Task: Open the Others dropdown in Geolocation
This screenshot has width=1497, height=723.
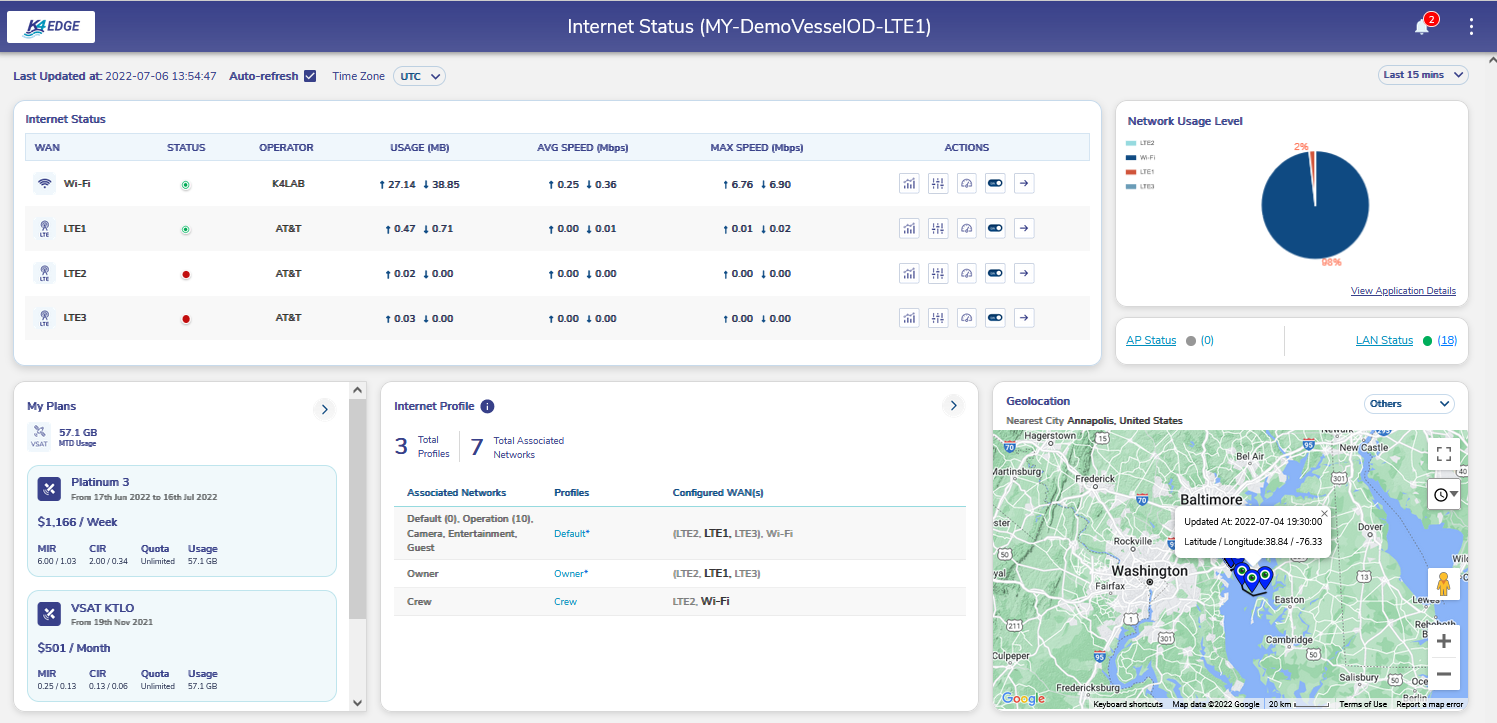Action: pos(1409,404)
